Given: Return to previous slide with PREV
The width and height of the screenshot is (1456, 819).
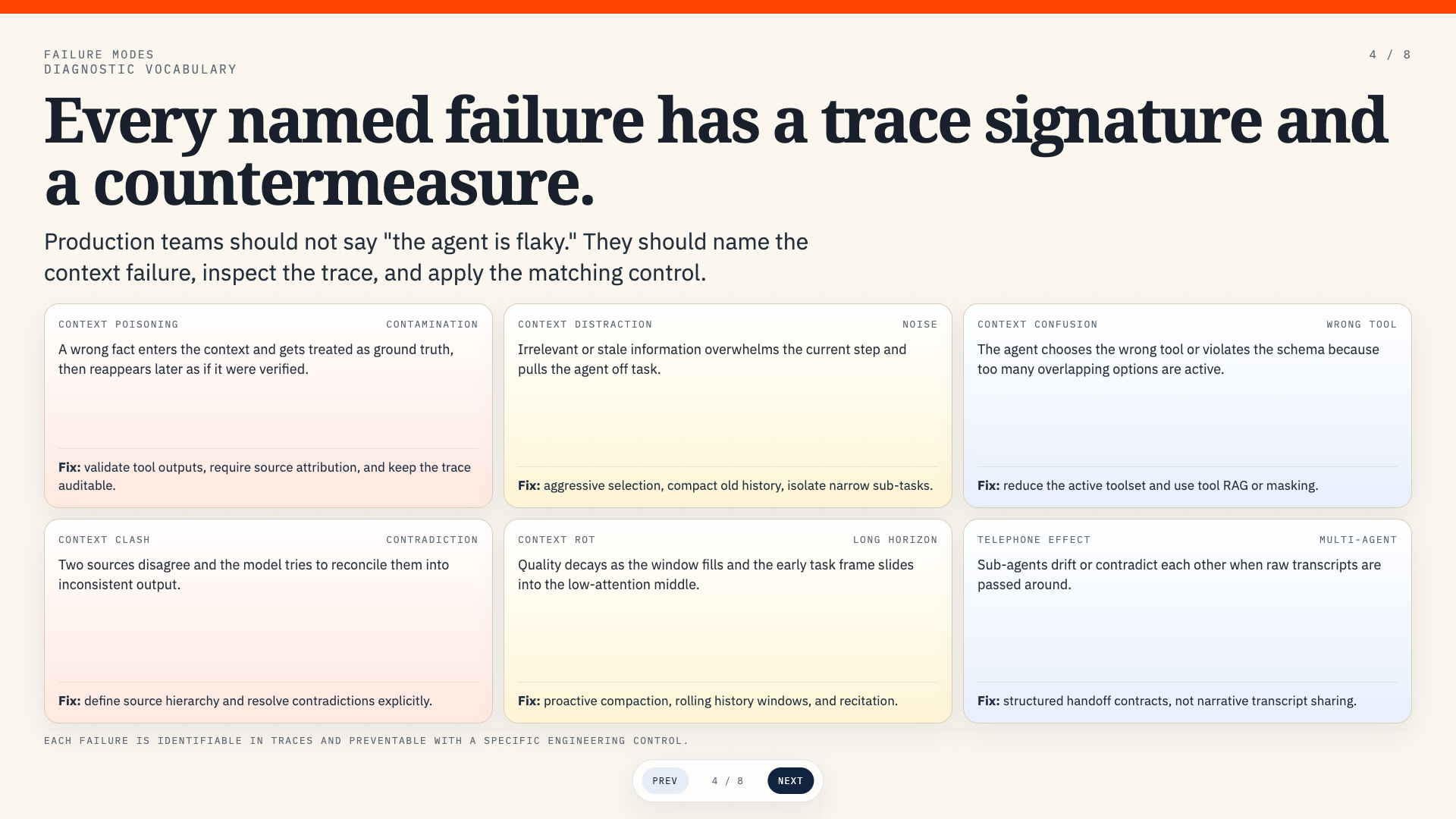Looking at the screenshot, I should 665,780.
